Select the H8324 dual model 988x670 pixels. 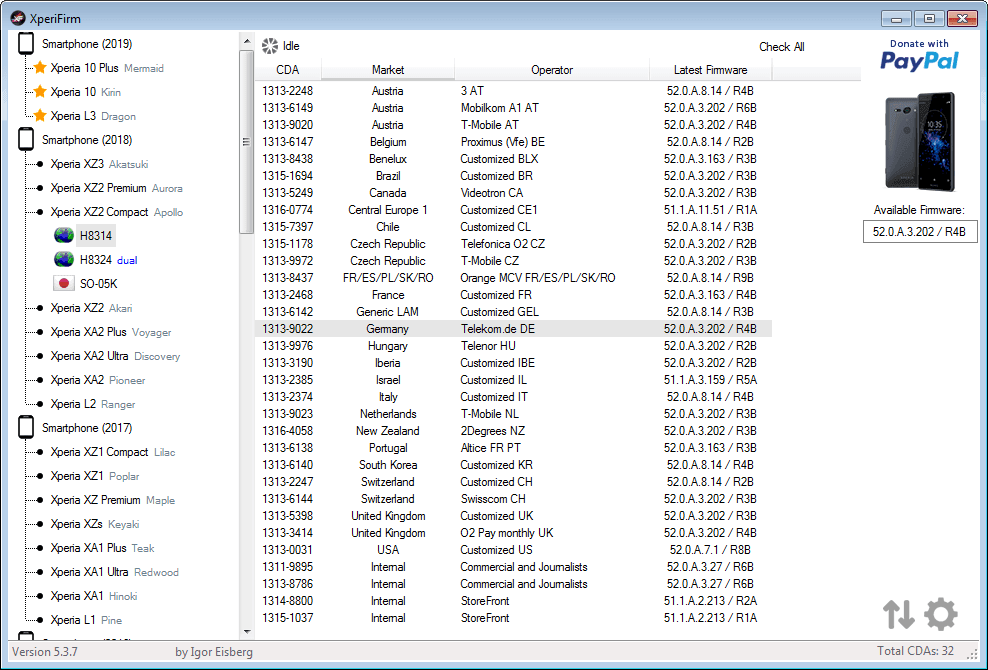pyautogui.click(x=108, y=260)
